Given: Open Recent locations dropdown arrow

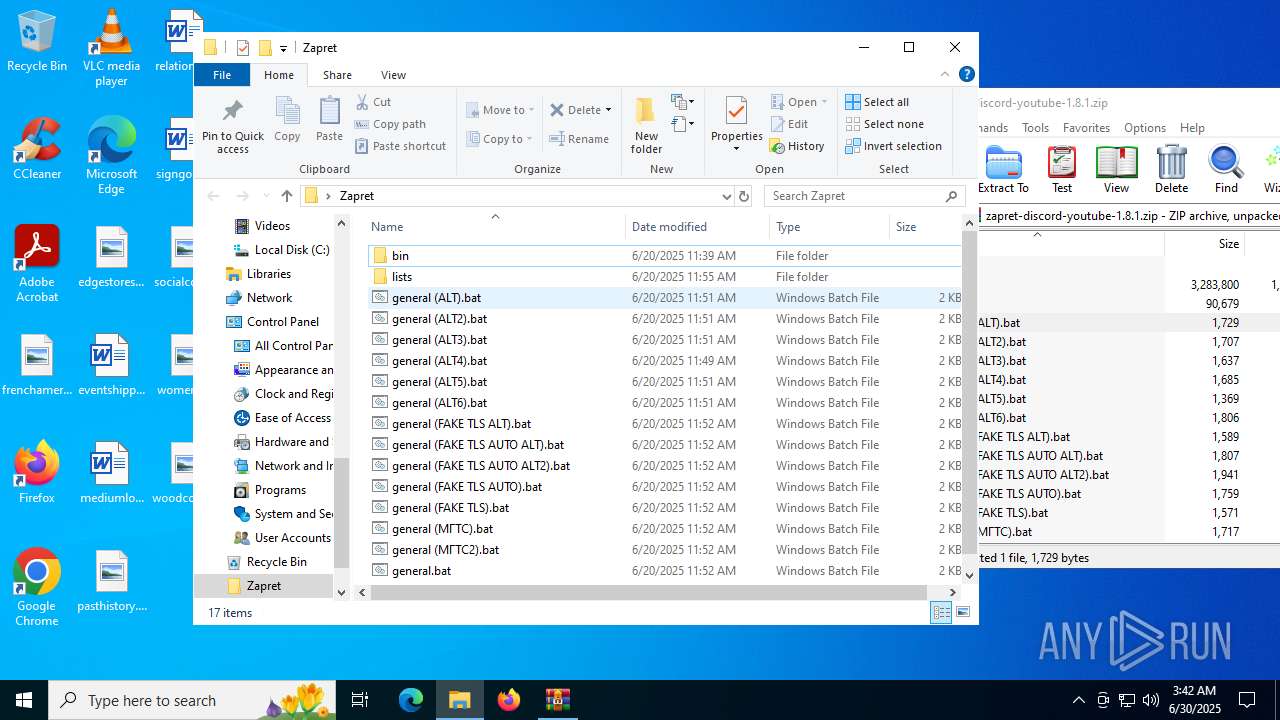Looking at the screenshot, I should (264, 196).
